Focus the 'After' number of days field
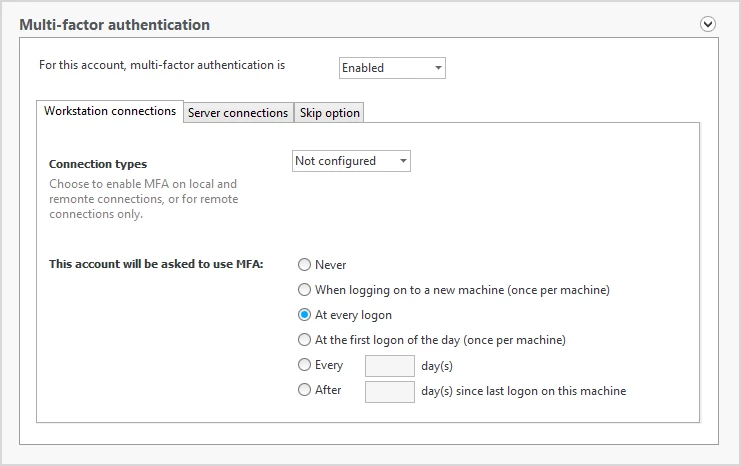 pos(390,391)
